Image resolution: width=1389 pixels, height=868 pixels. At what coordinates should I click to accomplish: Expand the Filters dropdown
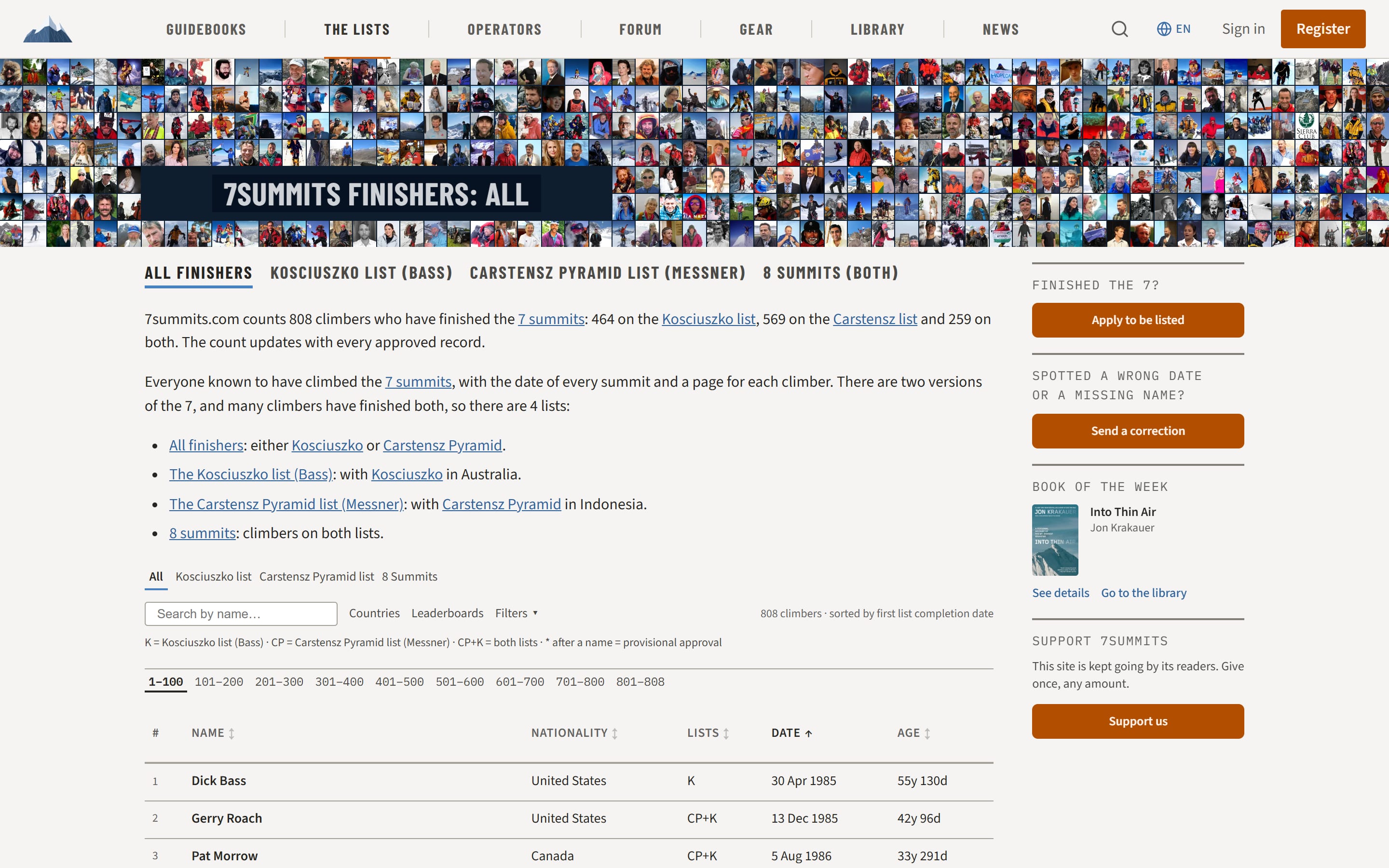[516, 613]
